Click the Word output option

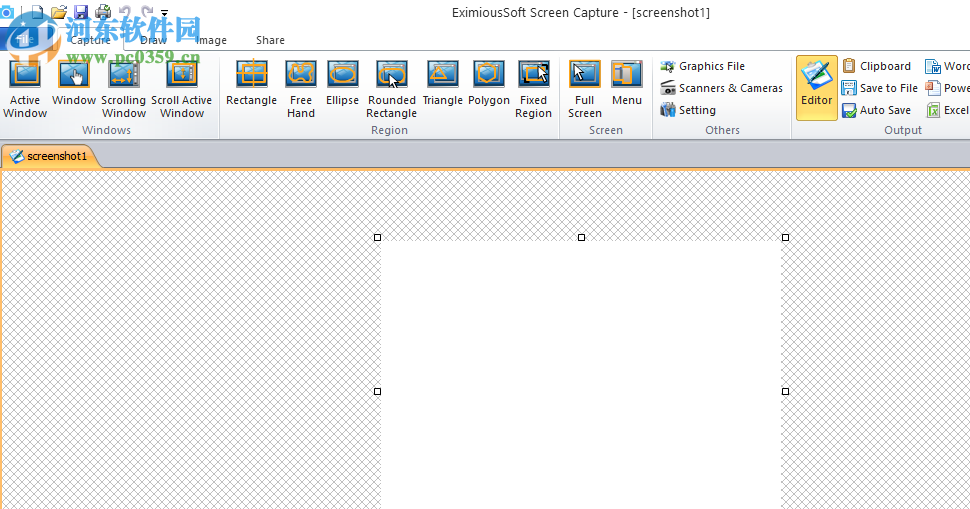946,66
